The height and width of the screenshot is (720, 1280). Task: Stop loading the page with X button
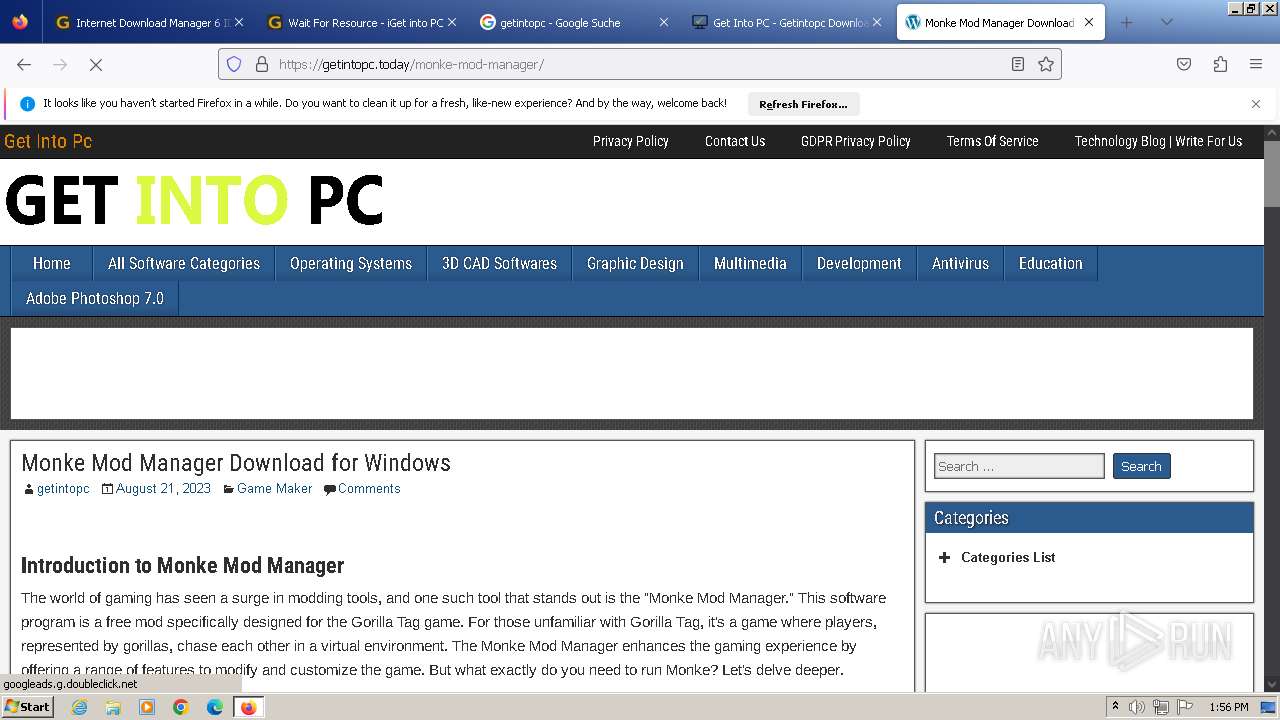tap(96, 64)
